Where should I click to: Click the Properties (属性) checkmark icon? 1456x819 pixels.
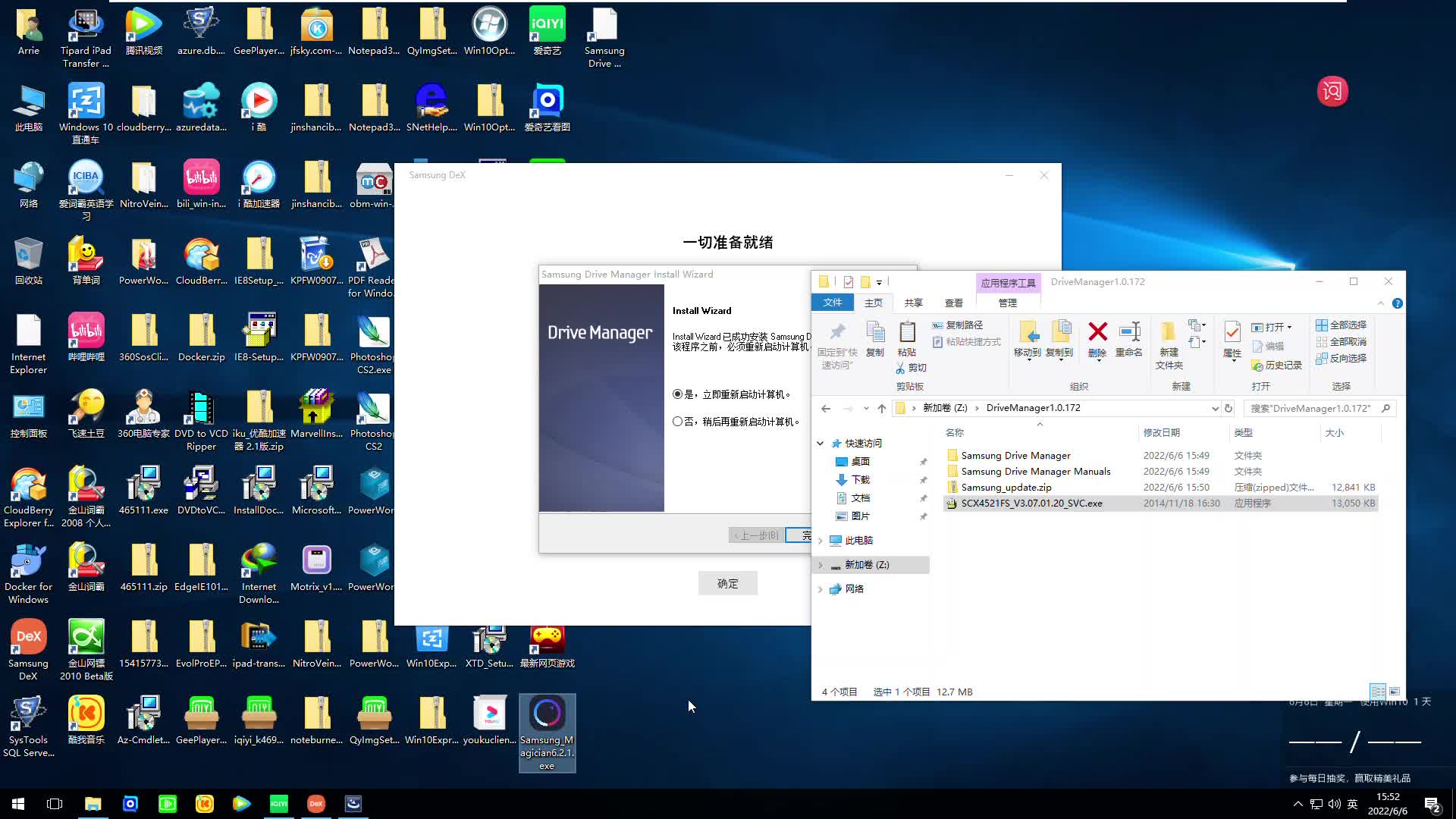coord(1232,338)
